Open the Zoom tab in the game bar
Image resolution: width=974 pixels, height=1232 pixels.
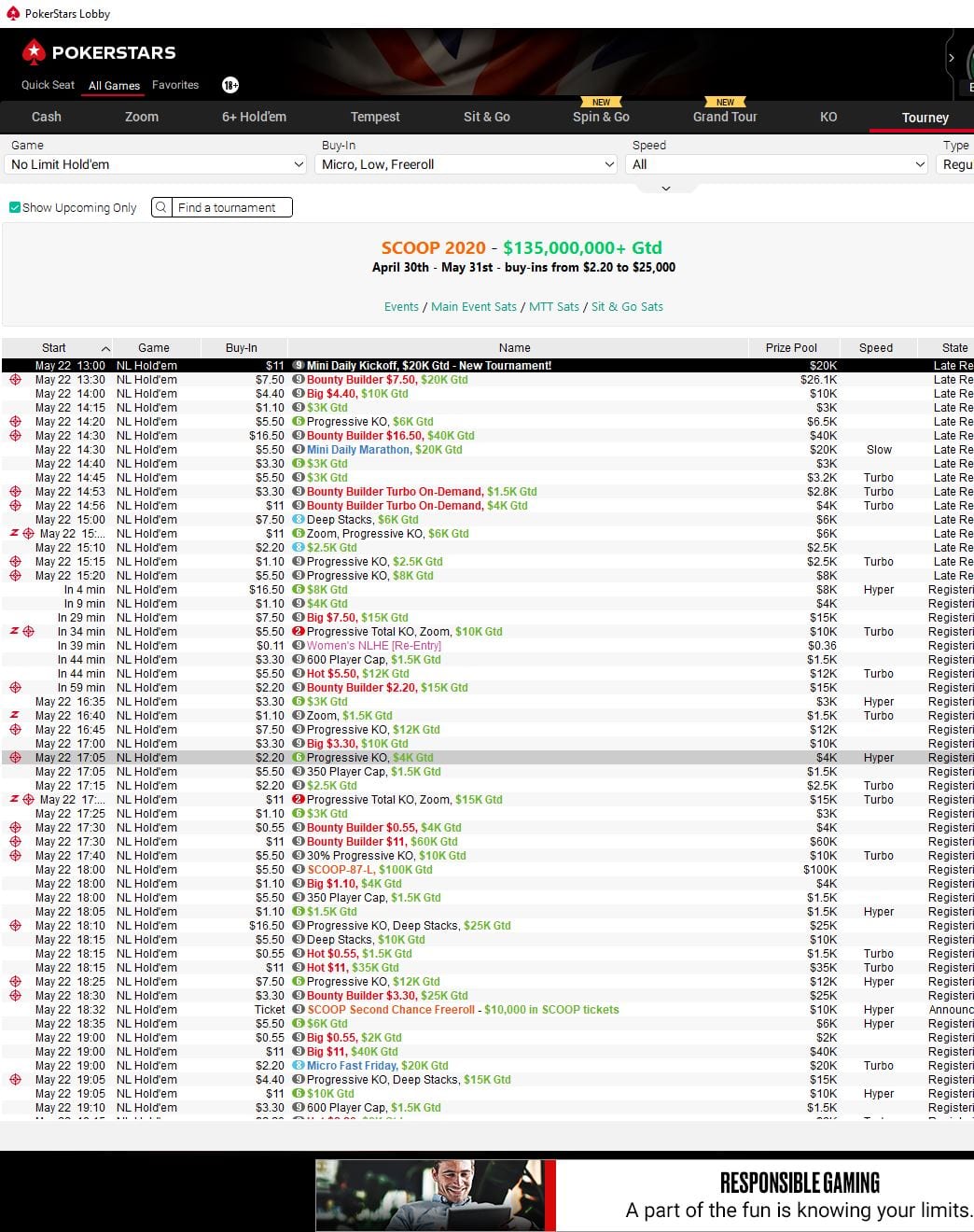coord(142,117)
